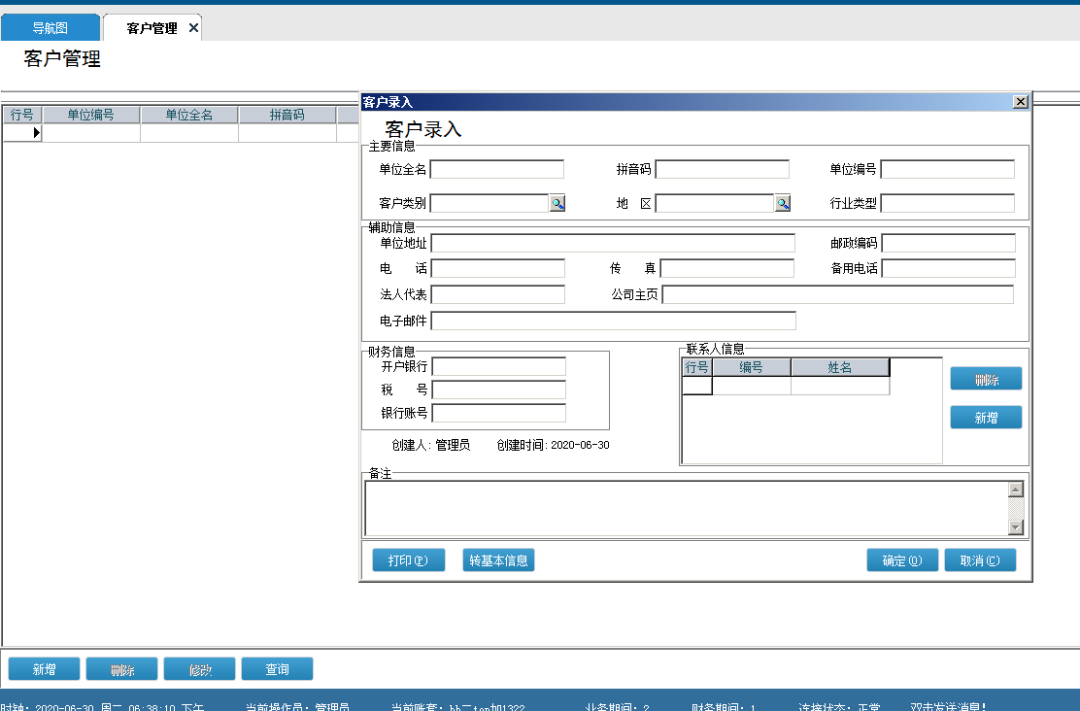Focus the 电子邮件 input field
Image resolution: width=1080 pixels, height=711 pixels.
(614, 321)
